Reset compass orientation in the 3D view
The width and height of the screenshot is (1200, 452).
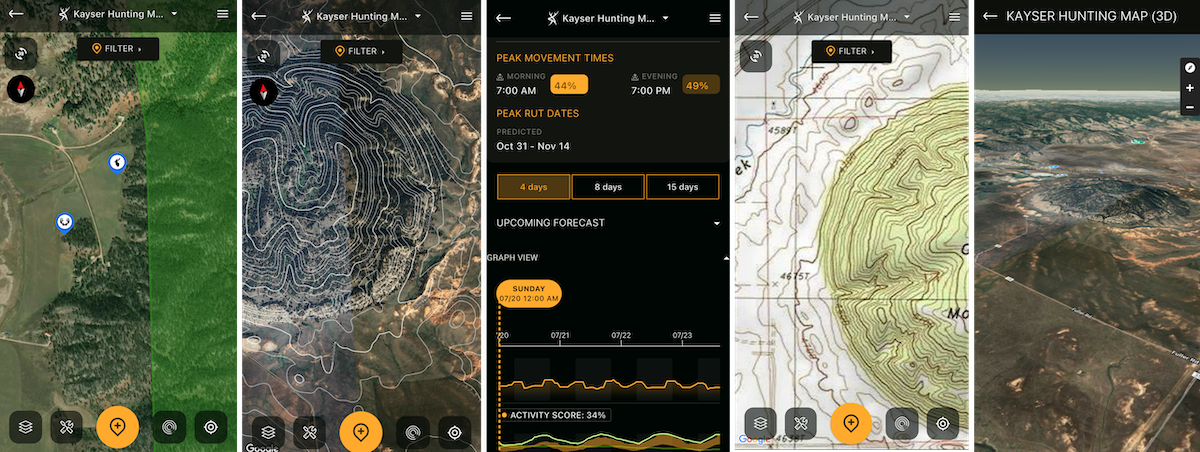click(x=1190, y=67)
